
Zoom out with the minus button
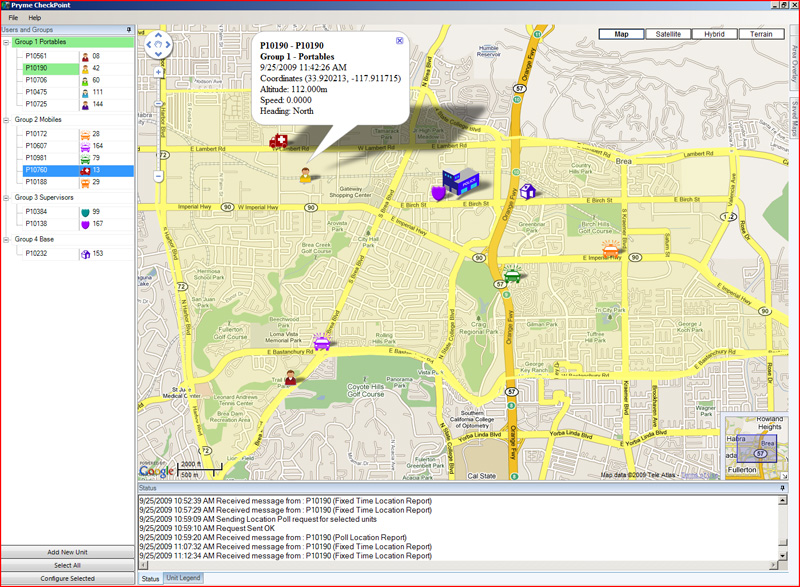(x=158, y=176)
